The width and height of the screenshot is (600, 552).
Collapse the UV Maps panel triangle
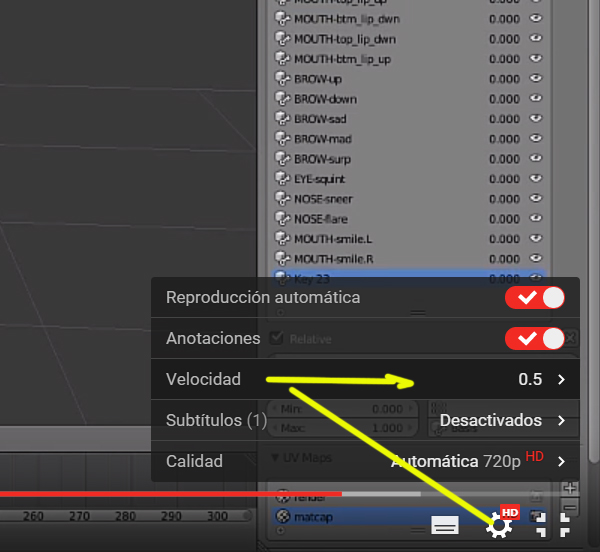pyautogui.click(x=275, y=458)
